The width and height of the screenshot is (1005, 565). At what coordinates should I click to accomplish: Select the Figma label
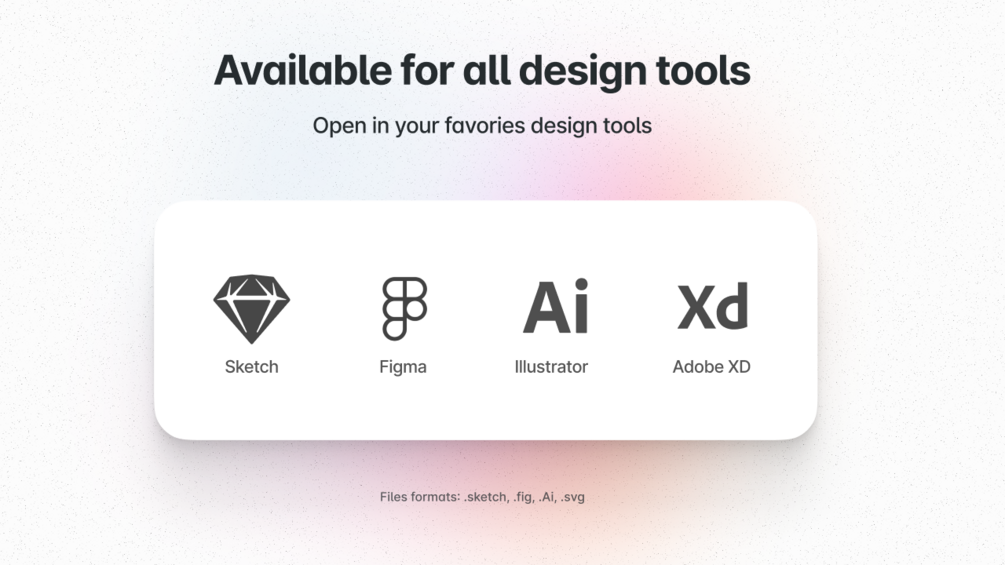pyautogui.click(x=403, y=367)
